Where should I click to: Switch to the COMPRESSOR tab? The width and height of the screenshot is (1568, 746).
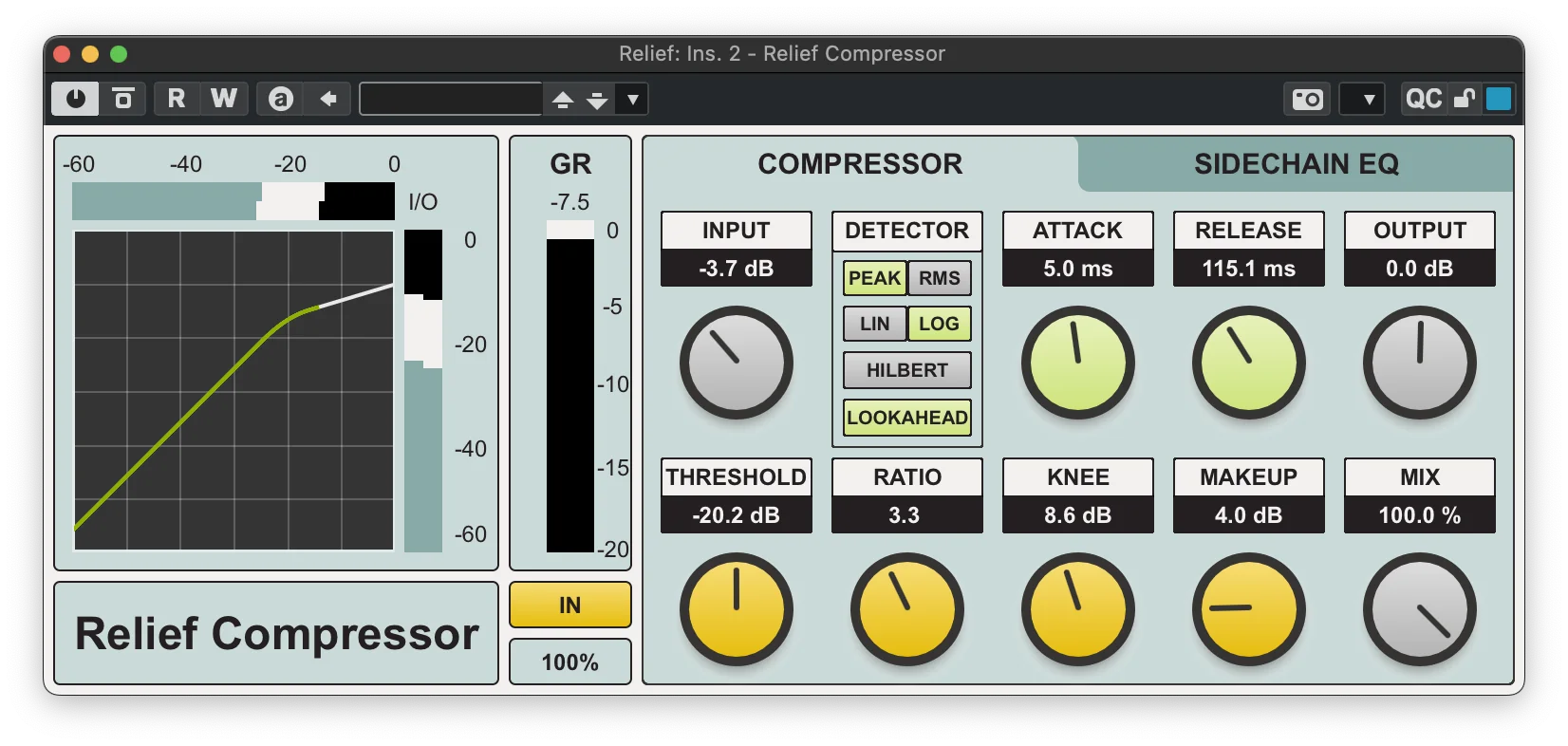(x=860, y=164)
